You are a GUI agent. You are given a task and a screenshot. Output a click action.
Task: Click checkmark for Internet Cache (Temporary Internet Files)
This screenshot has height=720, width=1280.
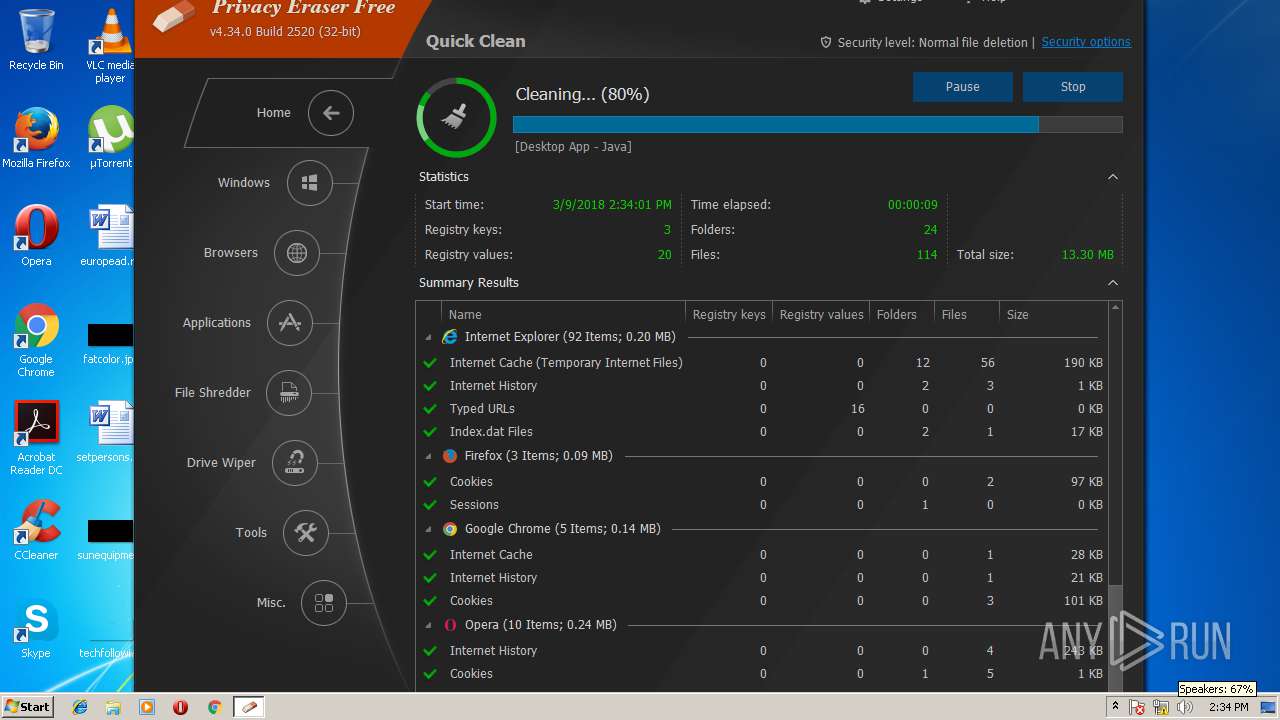point(430,363)
